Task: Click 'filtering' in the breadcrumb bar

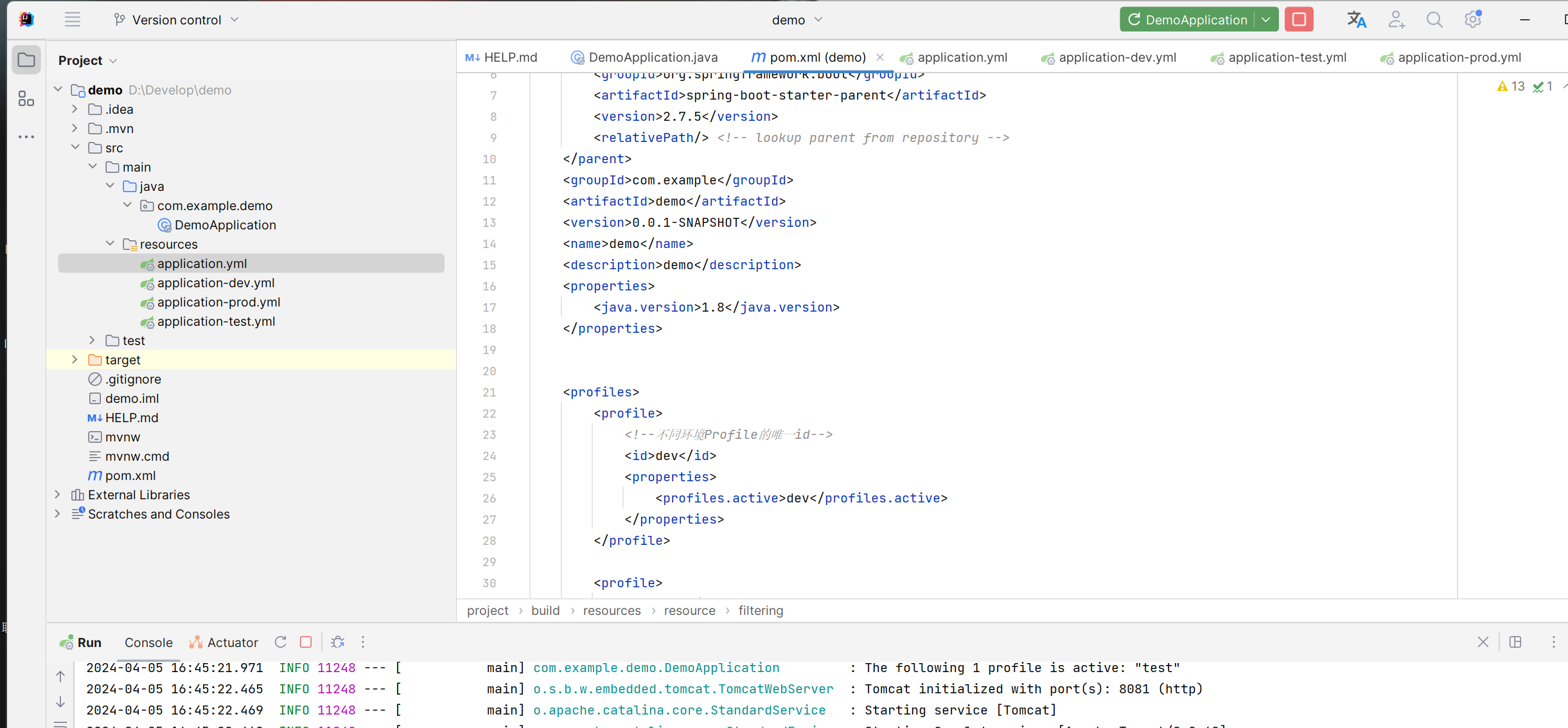Action: pyautogui.click(x=761, y=610)
